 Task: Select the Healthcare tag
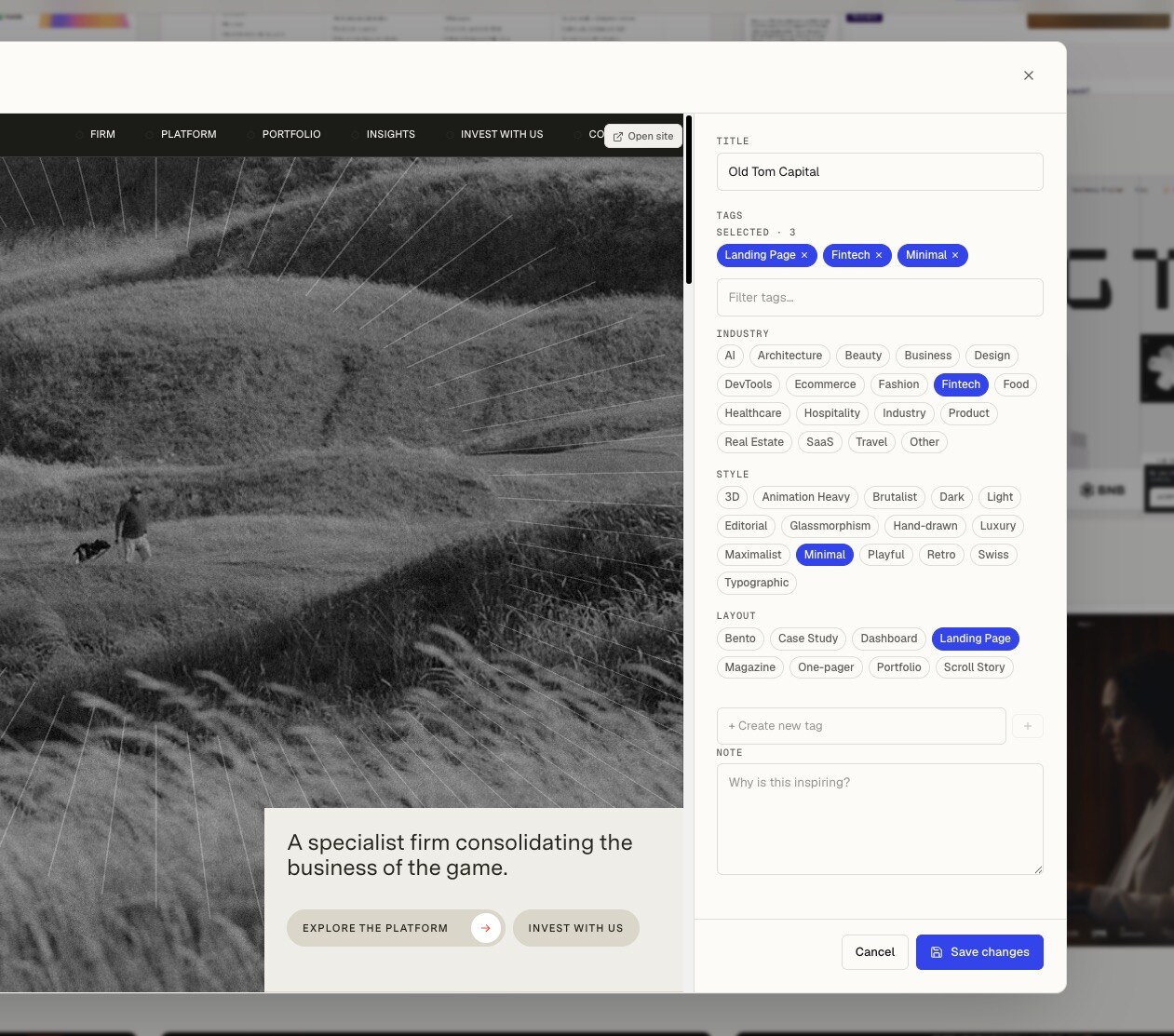click(x=753, y=413)
